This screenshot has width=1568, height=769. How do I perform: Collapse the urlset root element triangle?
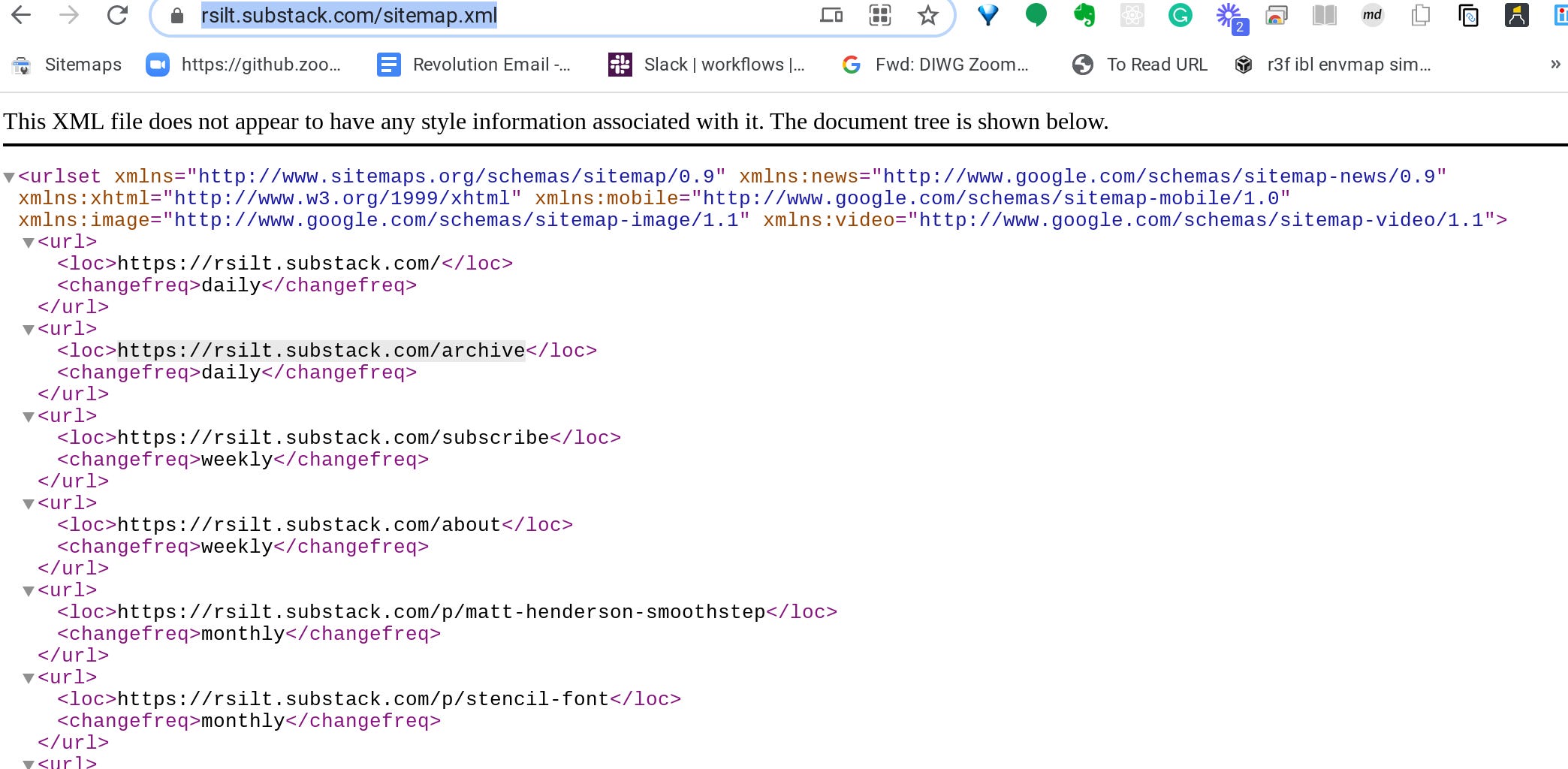click(9, 177)
